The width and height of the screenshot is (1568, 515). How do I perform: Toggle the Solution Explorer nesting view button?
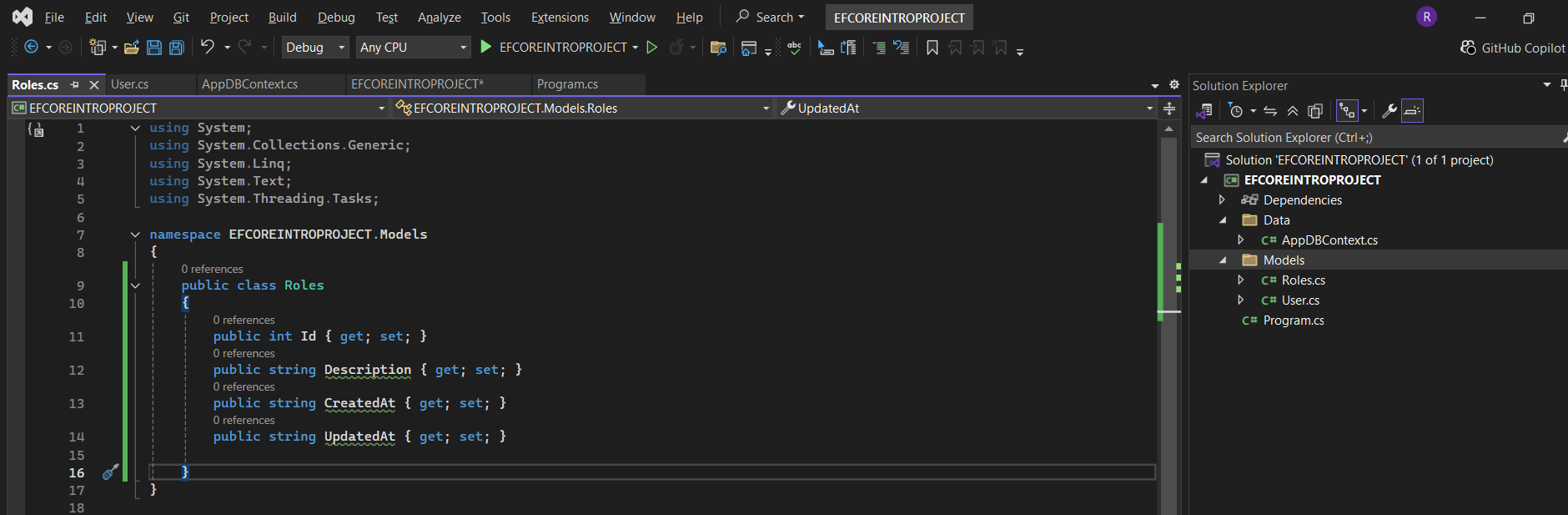(x=1346, y=111)
